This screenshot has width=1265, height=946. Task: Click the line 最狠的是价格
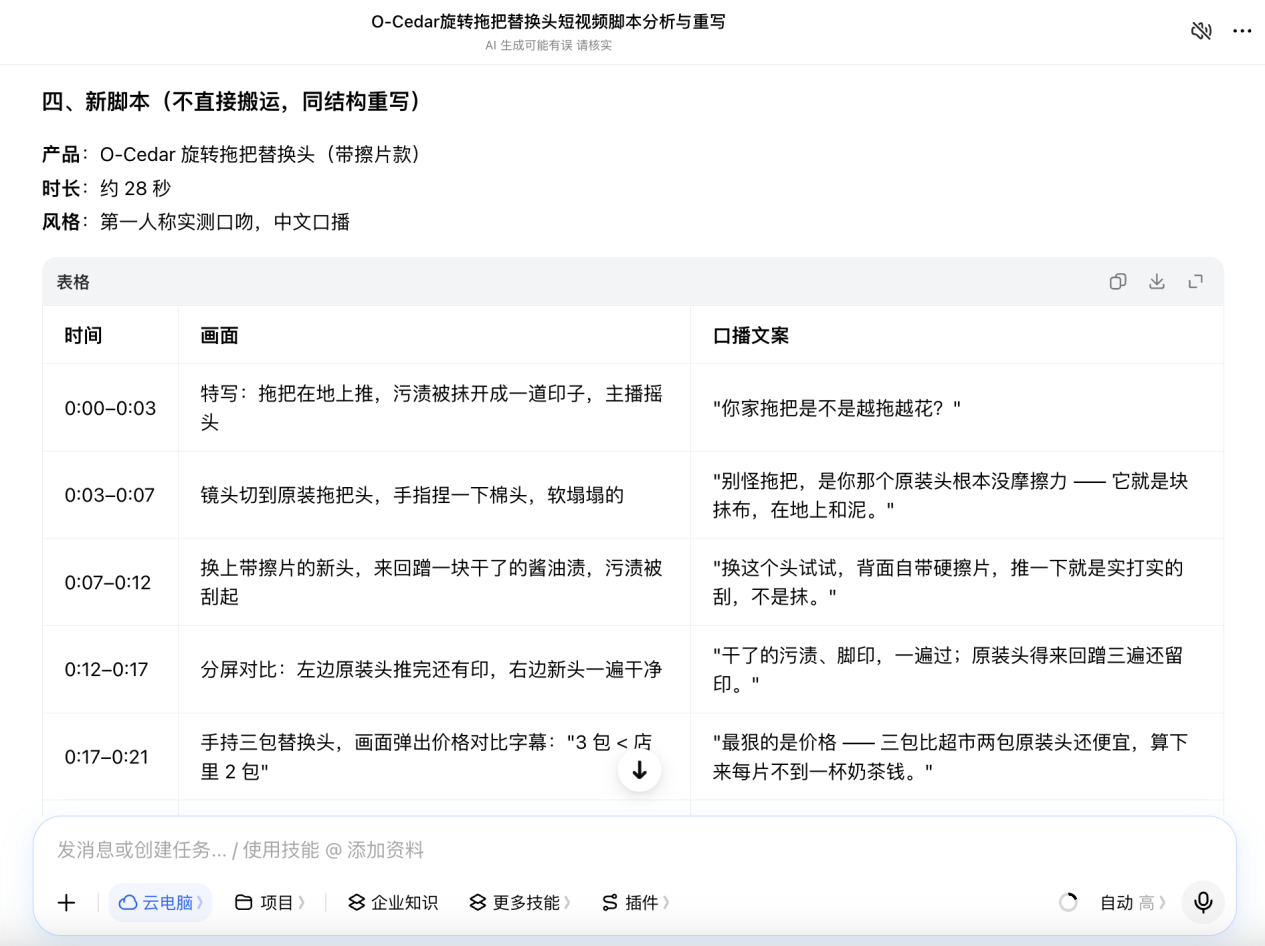[950, 757]
